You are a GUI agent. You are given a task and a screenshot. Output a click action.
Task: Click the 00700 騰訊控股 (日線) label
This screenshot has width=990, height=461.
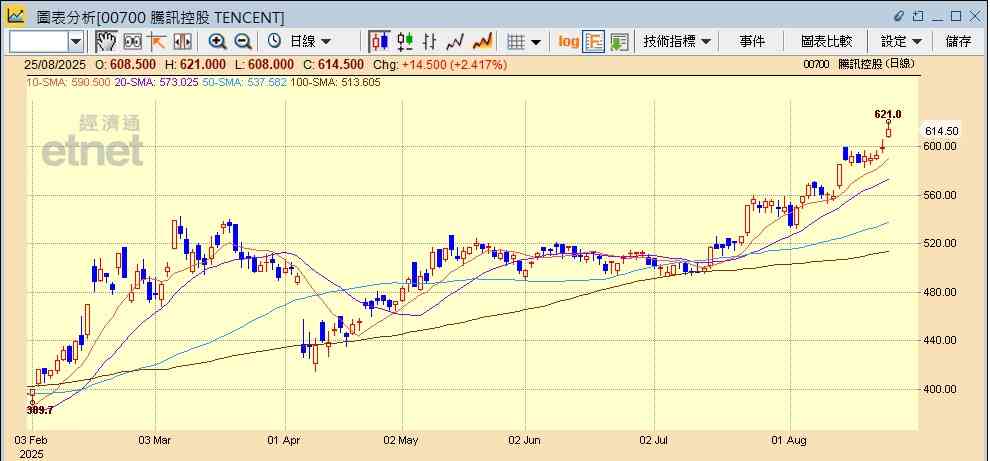(x=859, y=64)
